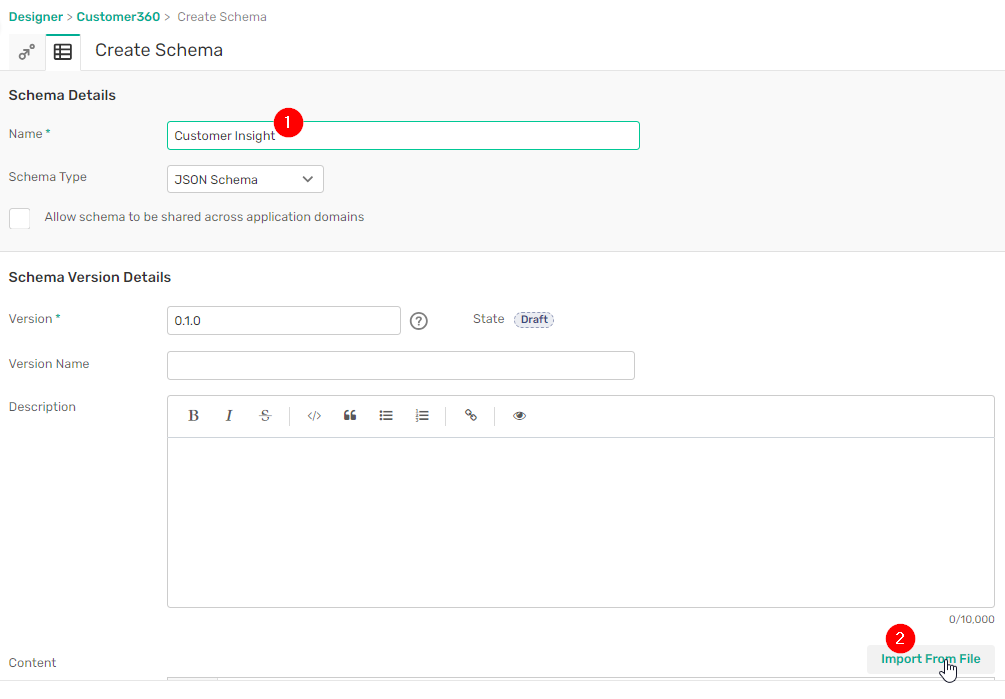Image resolution: width=1005 pixels, height=699 pixels.
Task: Toggle description preview eye icon
Action: [519, 416]
